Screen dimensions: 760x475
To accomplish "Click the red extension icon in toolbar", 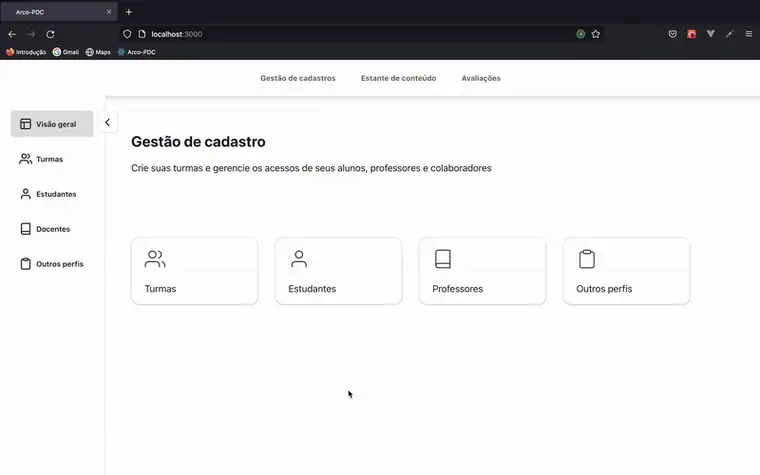I will (692, 34).
